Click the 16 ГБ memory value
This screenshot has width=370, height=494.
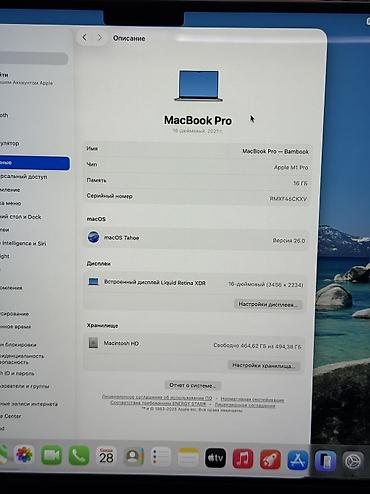click(300, 183)
